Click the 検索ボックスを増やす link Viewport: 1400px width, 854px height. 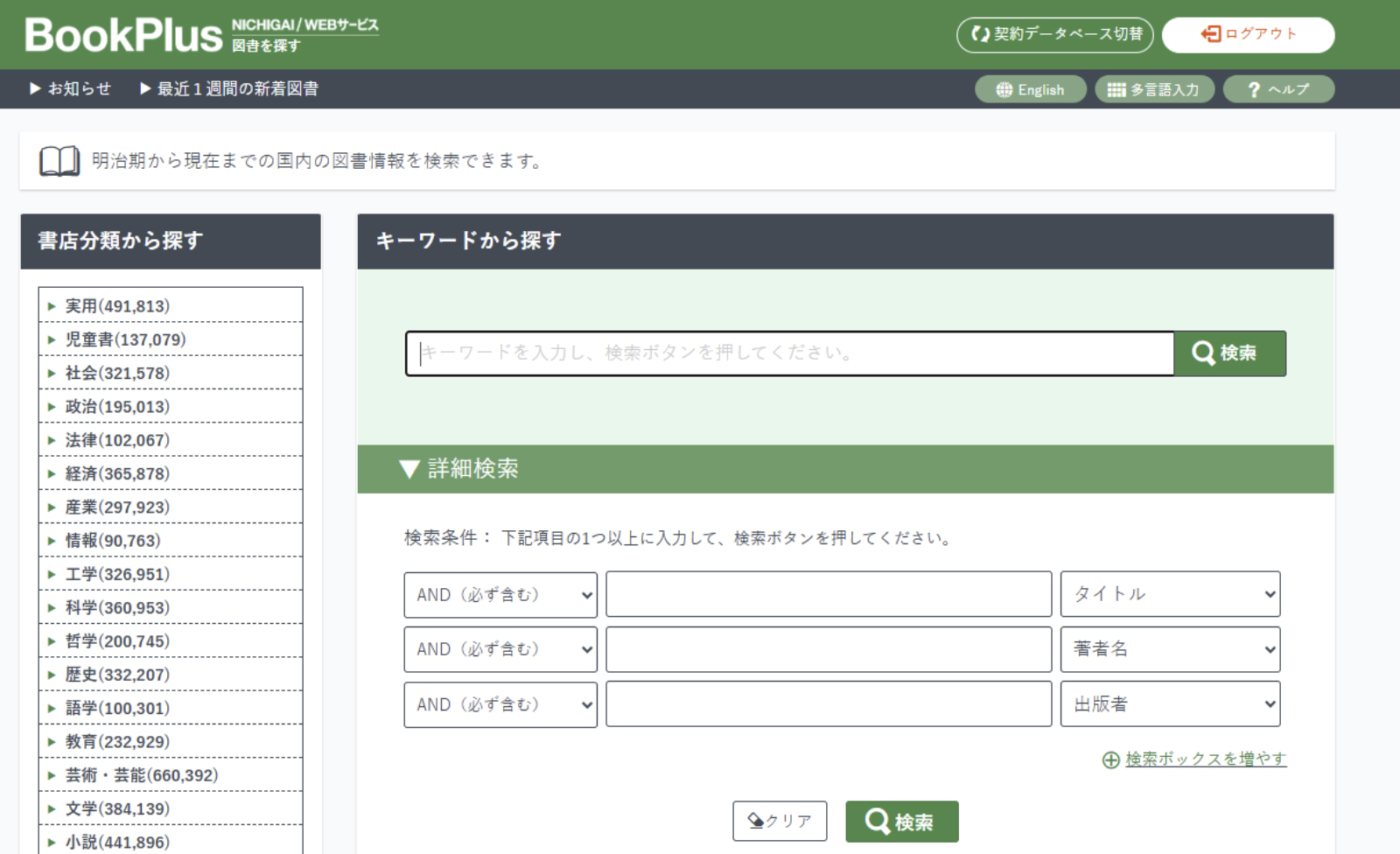(1205, 759)
